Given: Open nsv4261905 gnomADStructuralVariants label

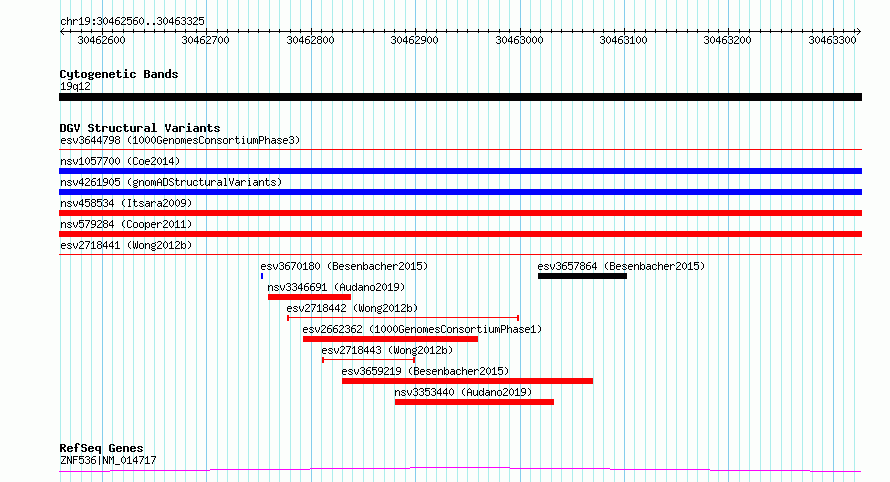Looking at the screenshot, I should point(171,182).
